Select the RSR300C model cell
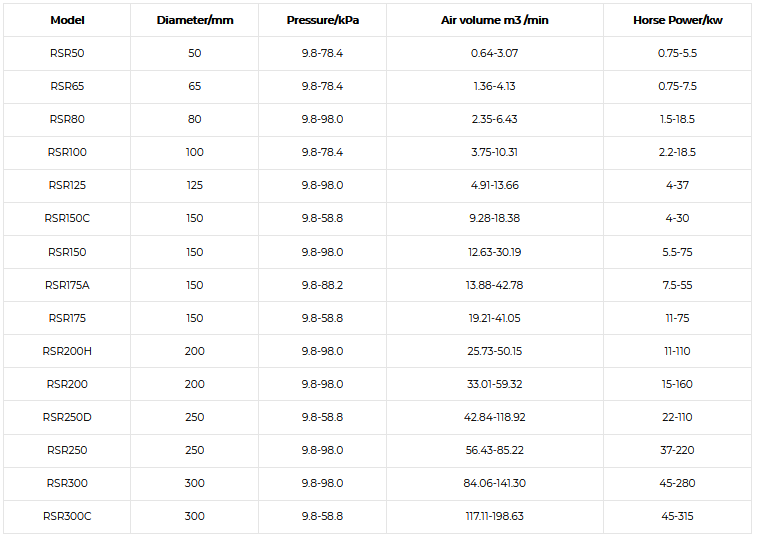 67,516
